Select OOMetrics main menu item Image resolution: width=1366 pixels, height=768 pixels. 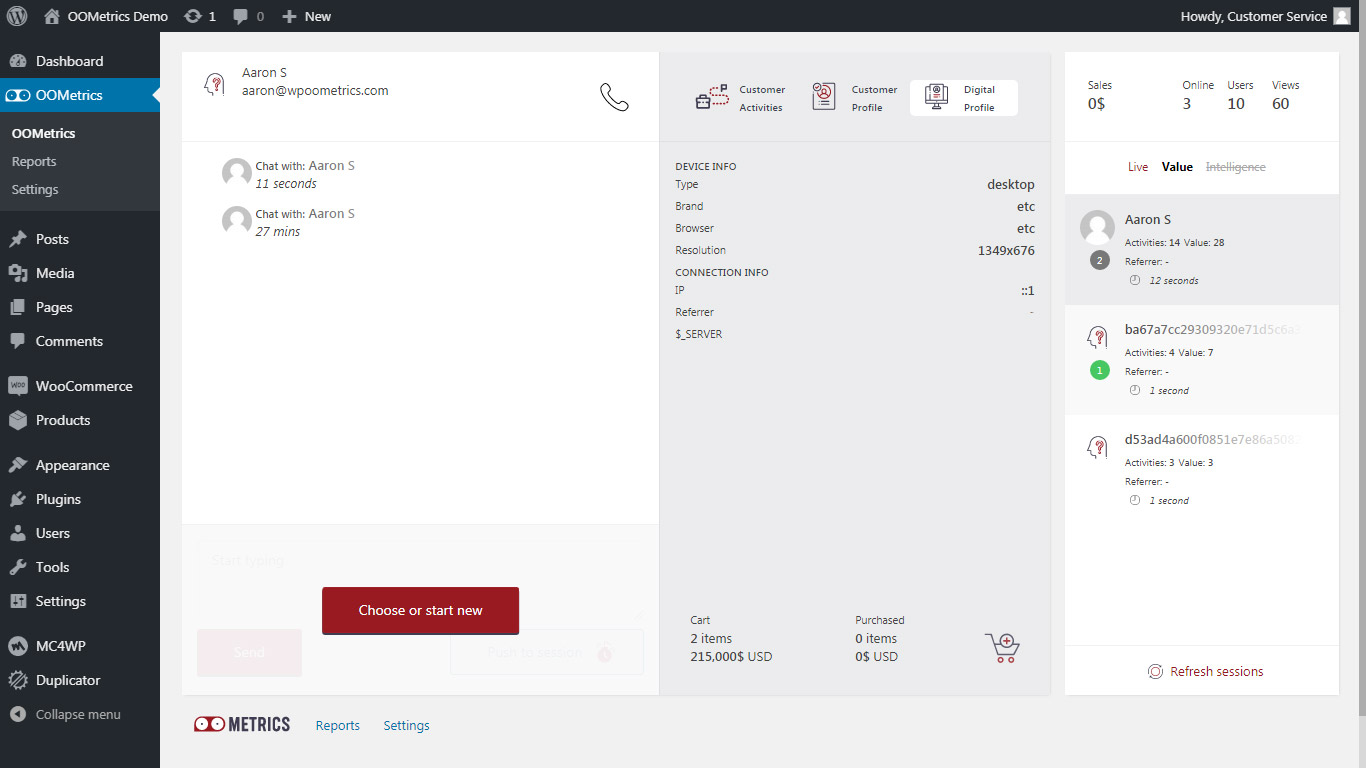tap(80, 95)
